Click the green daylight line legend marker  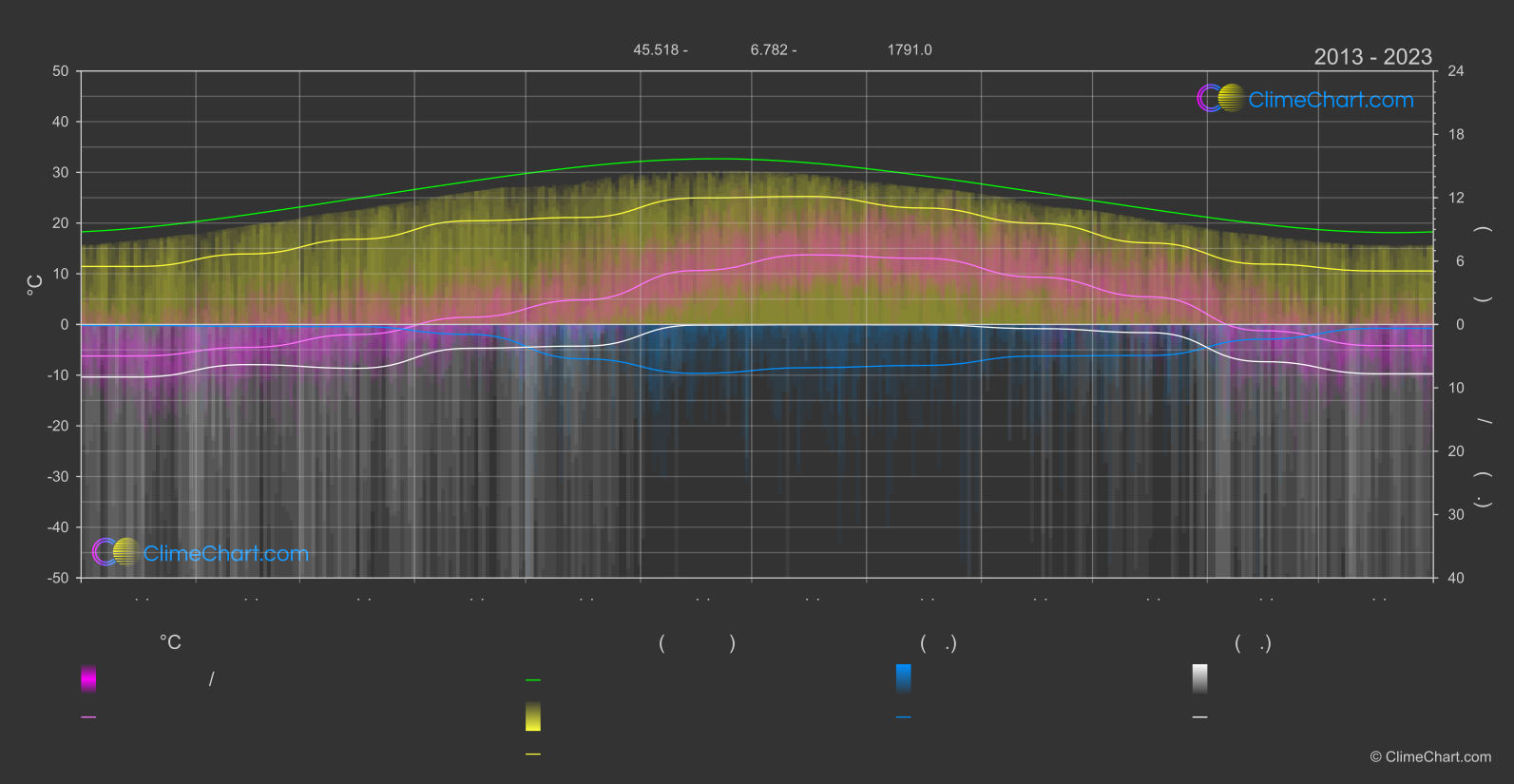pos(533,680)
